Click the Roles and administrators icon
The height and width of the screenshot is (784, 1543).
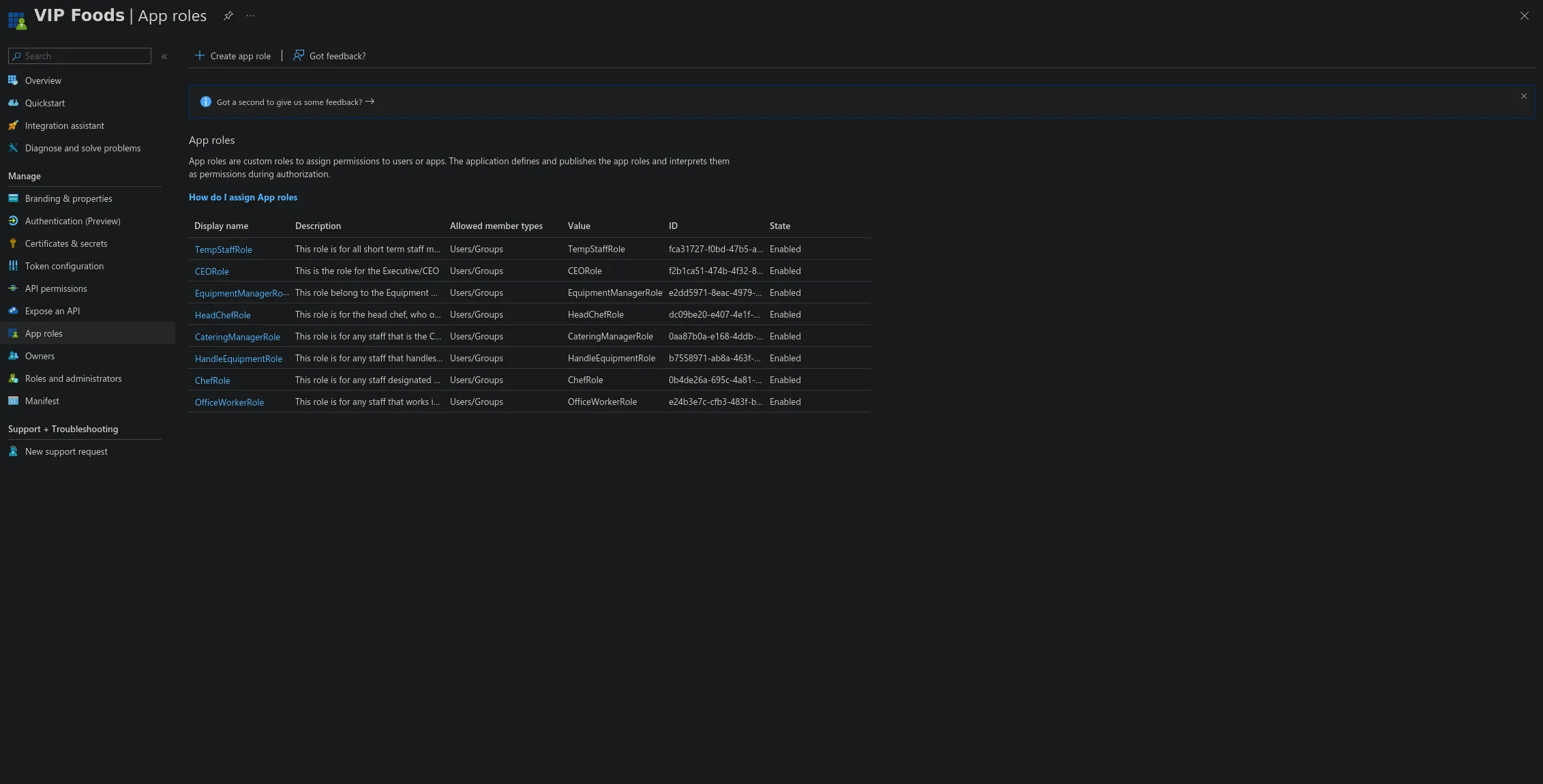[13, 378]
